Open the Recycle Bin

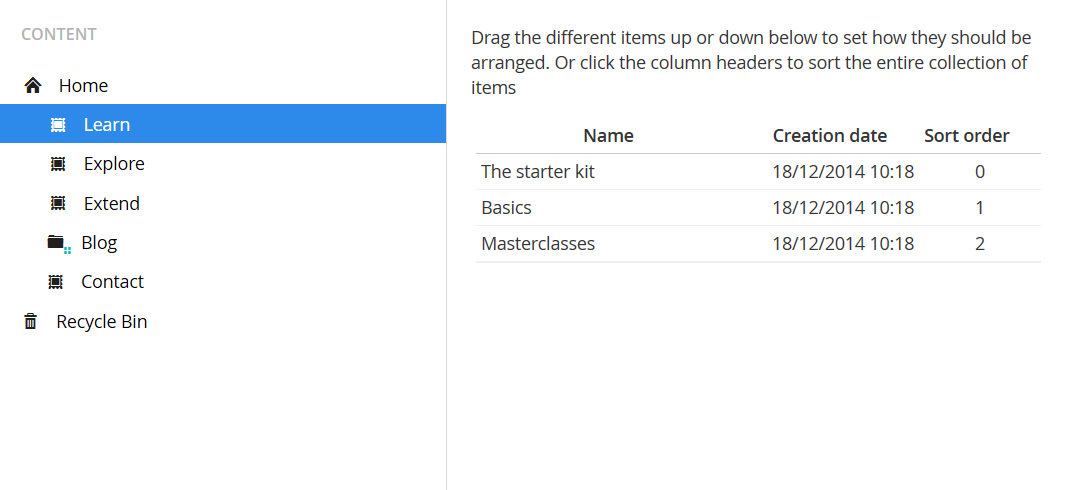(x=102, y=321)
